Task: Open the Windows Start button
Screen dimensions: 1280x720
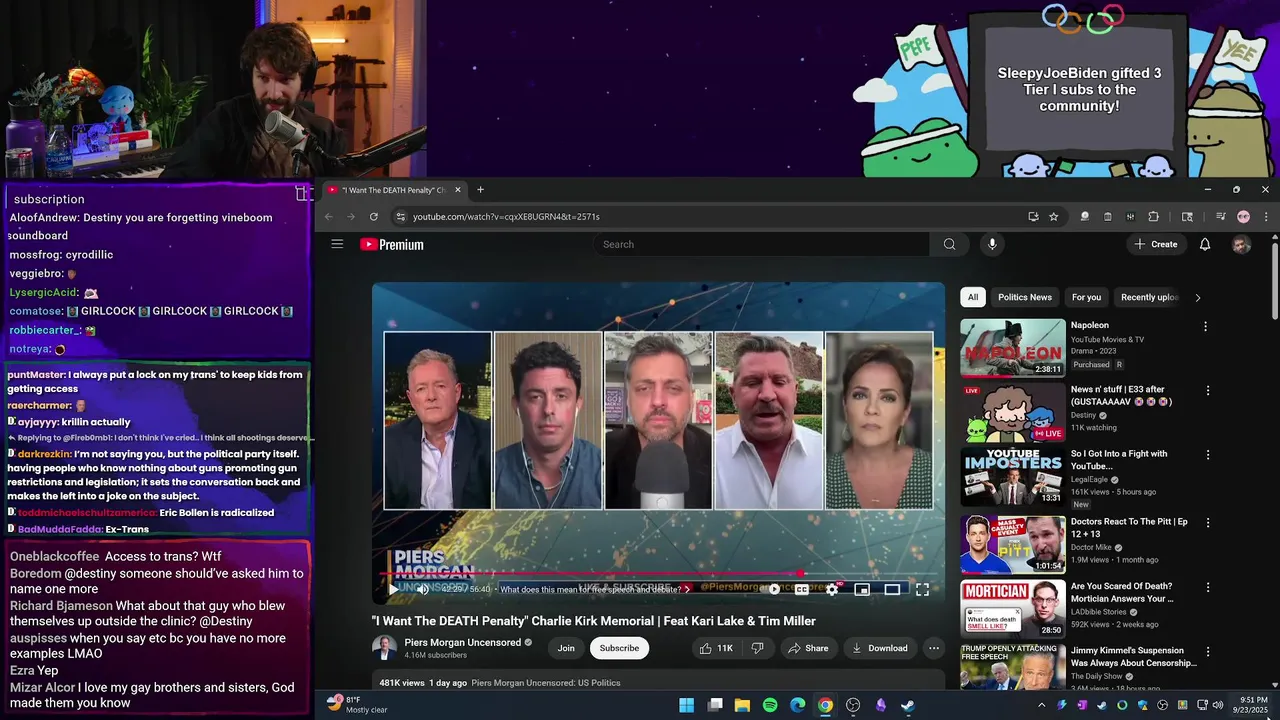Action: click(687, 705)
